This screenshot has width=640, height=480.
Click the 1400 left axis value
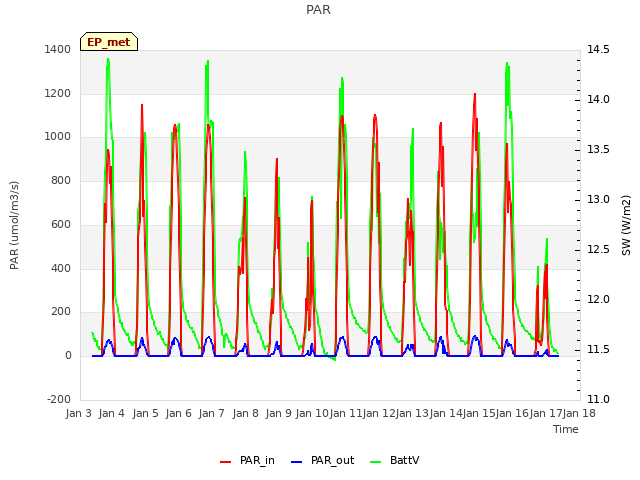(58, 49)
